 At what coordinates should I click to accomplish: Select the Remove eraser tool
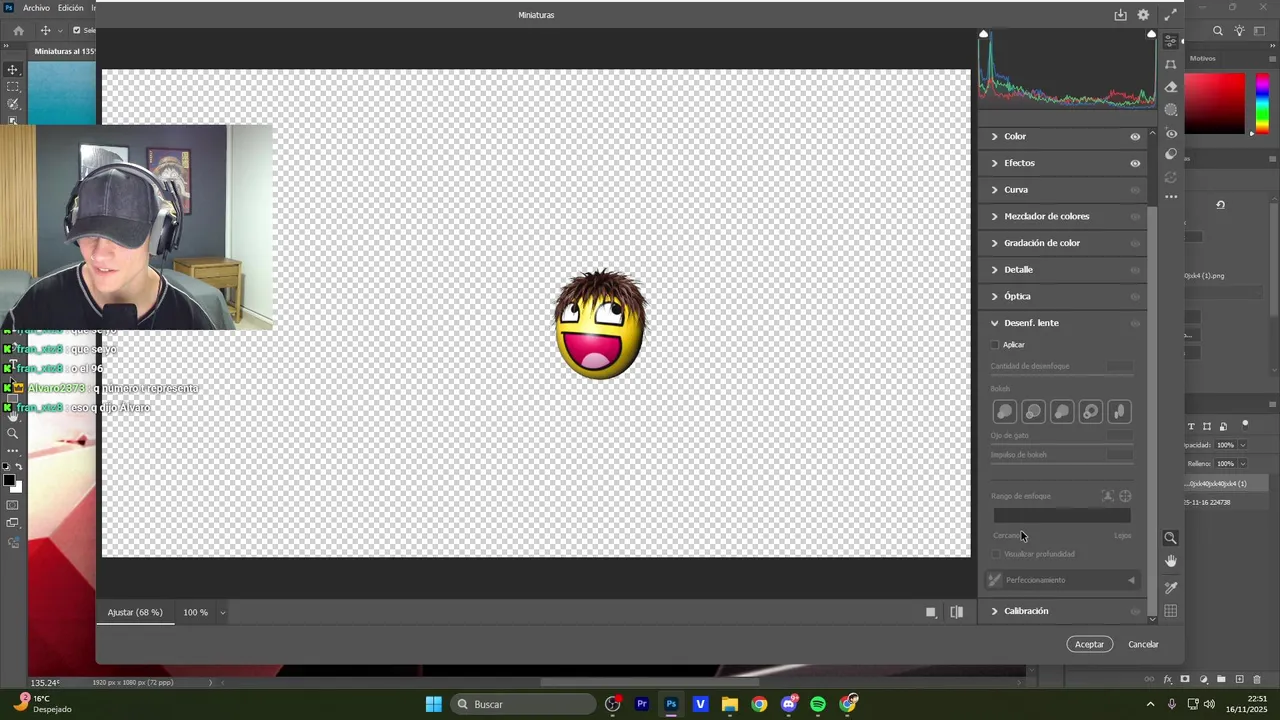1171,87
